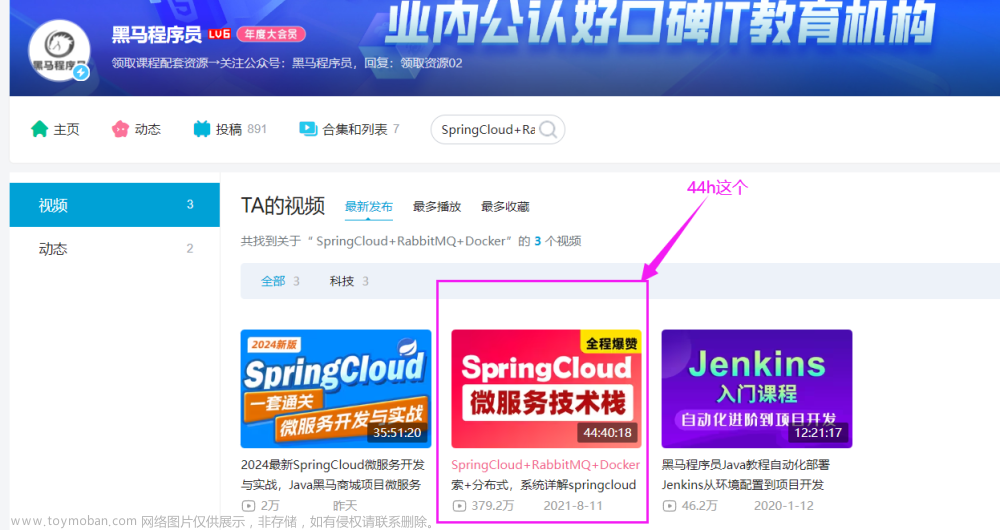Open the SpringCloud 微服务技术栈 thumbnail
The width and height of the screenshot is (1000, 530).
(x=547, y=389)
